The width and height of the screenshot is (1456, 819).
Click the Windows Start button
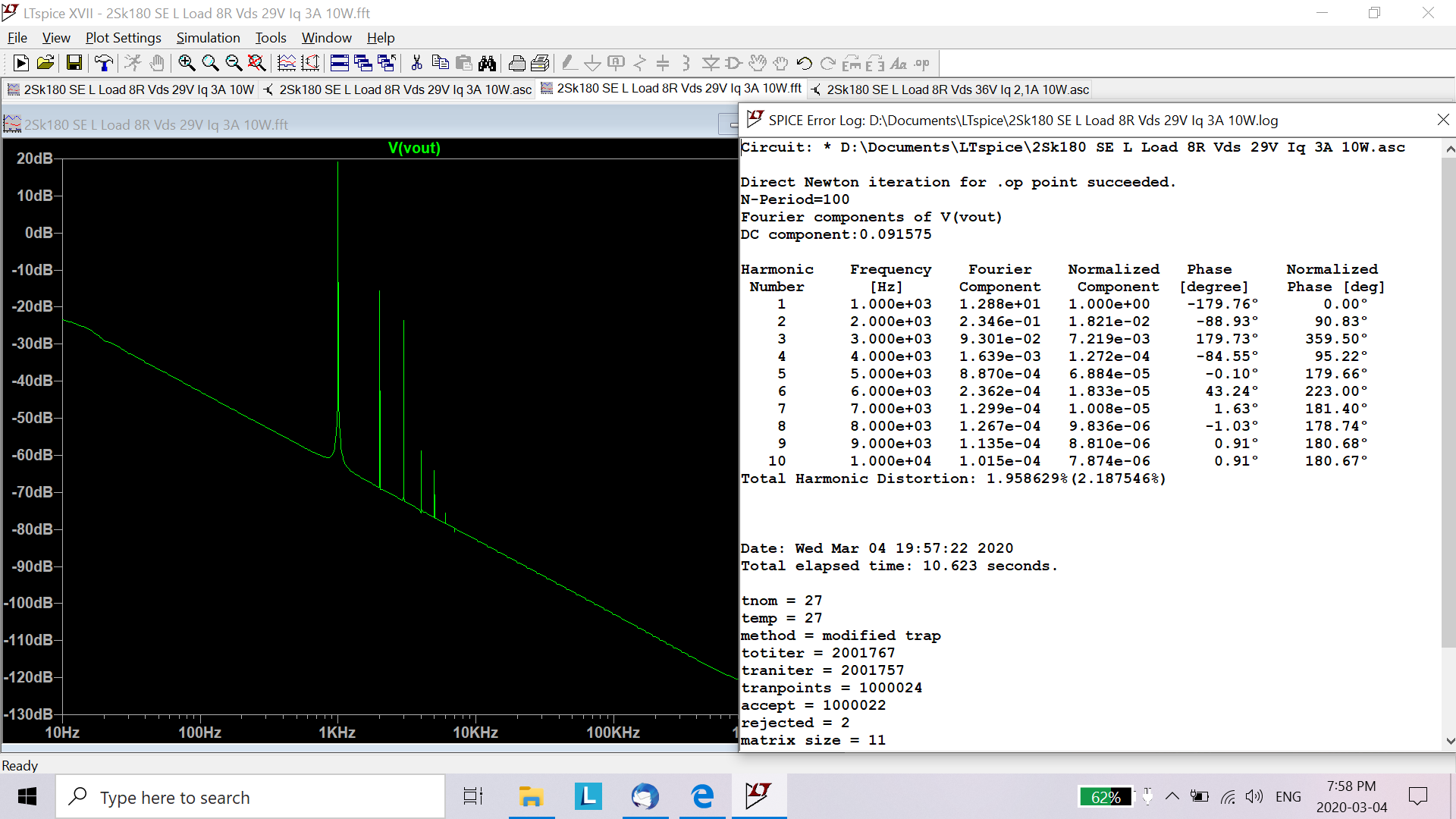point(27,797)
